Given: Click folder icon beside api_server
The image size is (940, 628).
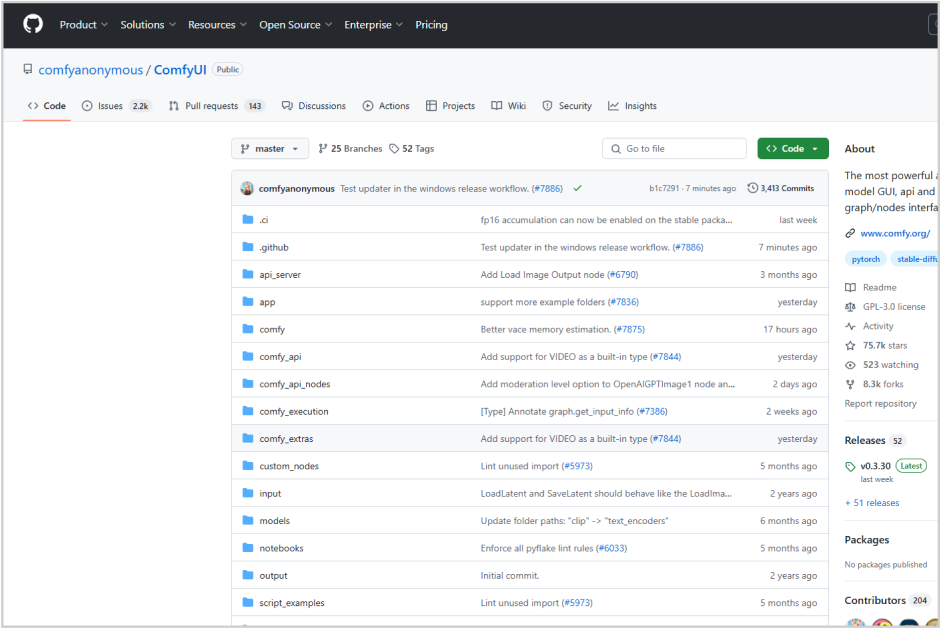Looking at the screenshot, I should tap(248, 274).
